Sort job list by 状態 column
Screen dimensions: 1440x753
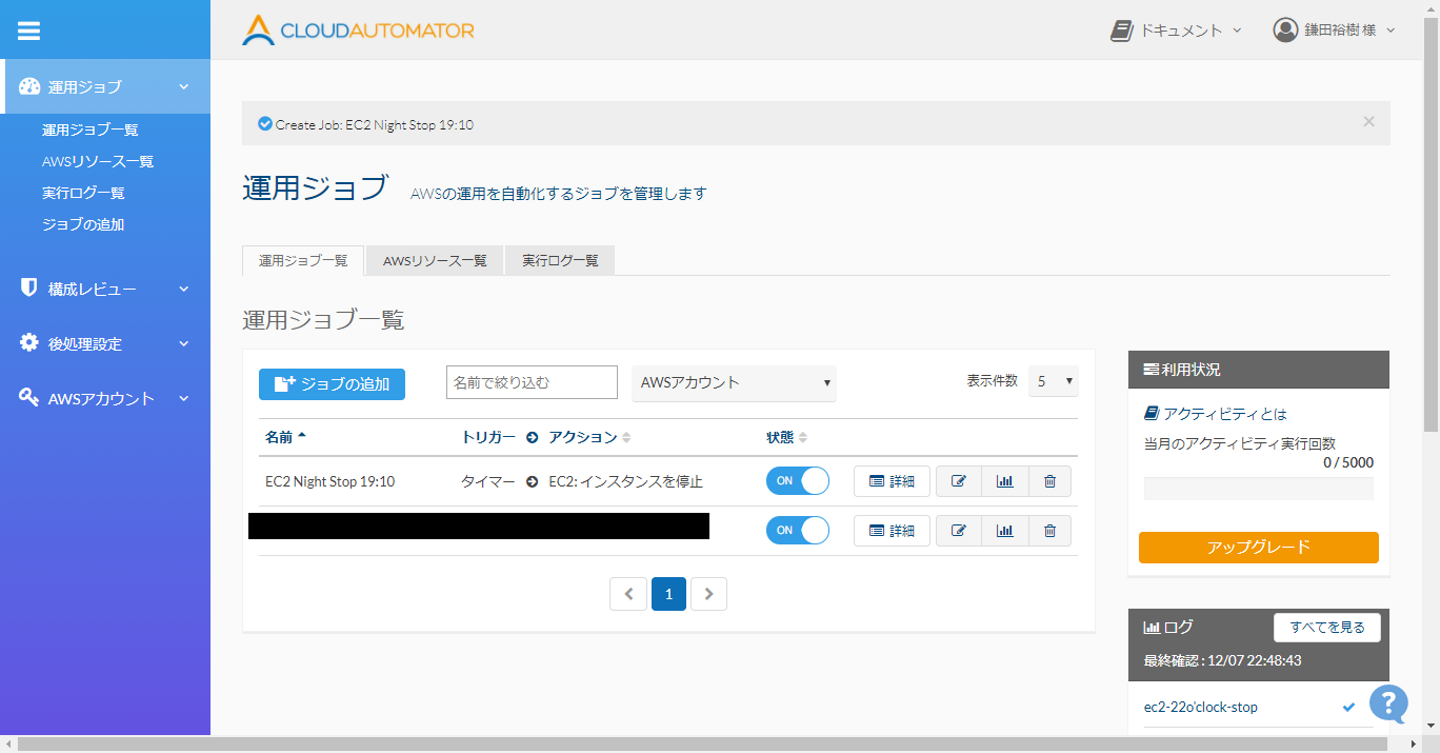coord(787,437)
